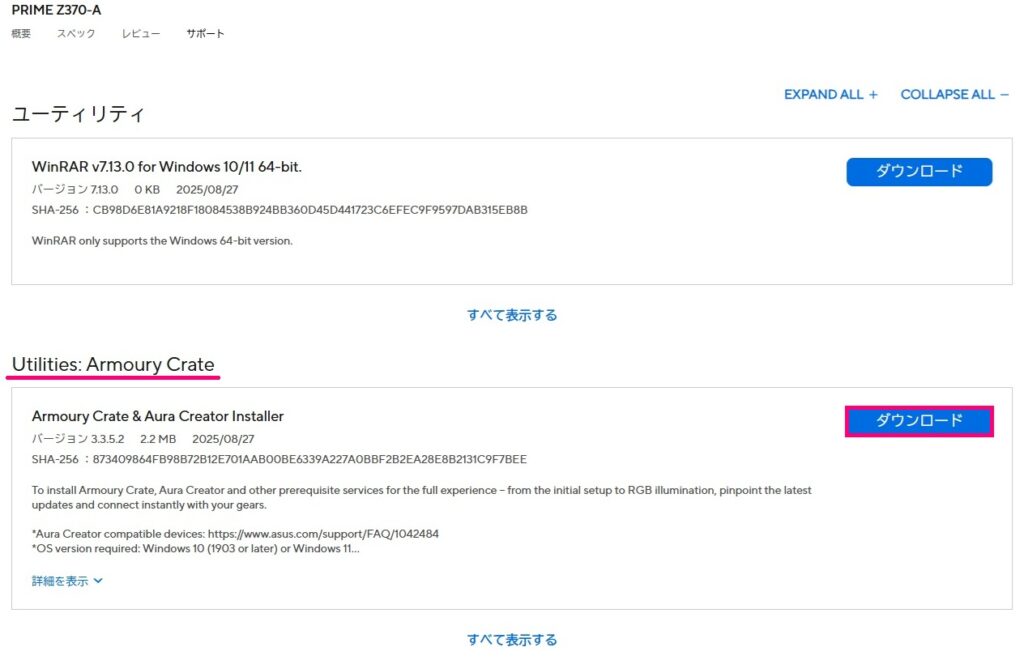Image resolution: width=1024 pixels, height=660 pixels.
Task: Click Armoury Crate & Aura Creator Installer title
Action: coord(157,416)
